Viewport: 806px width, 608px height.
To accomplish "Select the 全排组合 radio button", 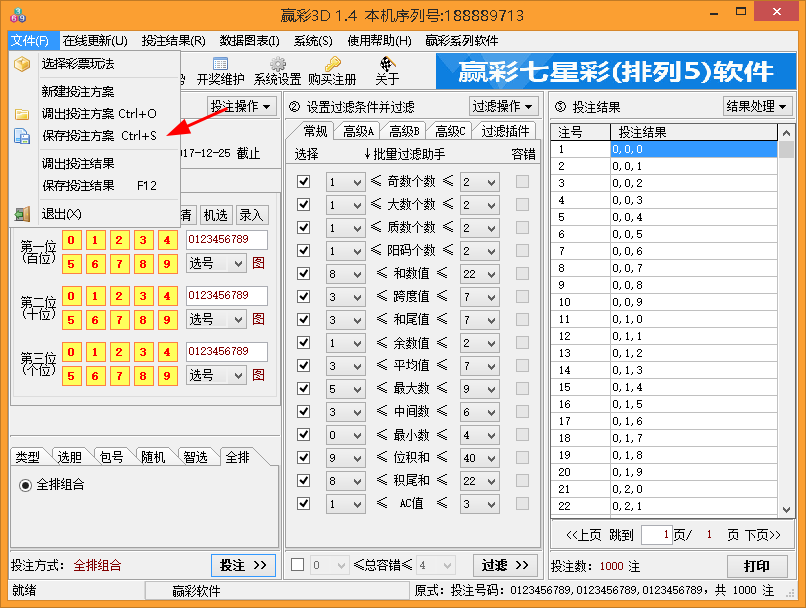I will click(x=25, y=485).
